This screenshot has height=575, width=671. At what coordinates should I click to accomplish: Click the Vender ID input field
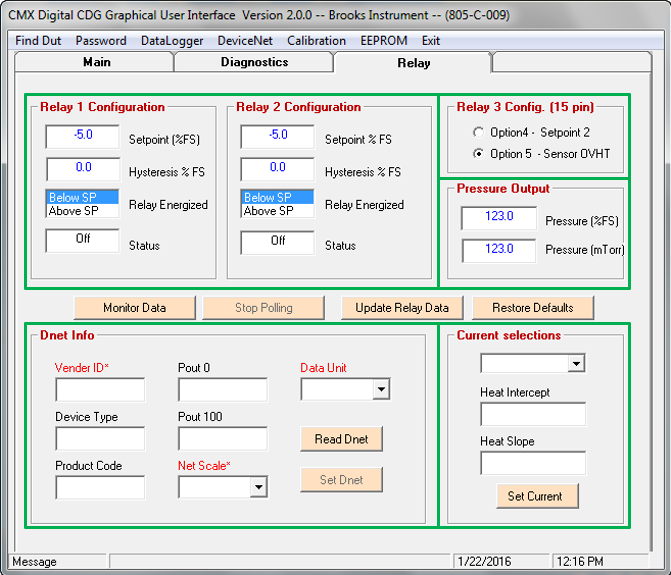[x=100, y=389]
